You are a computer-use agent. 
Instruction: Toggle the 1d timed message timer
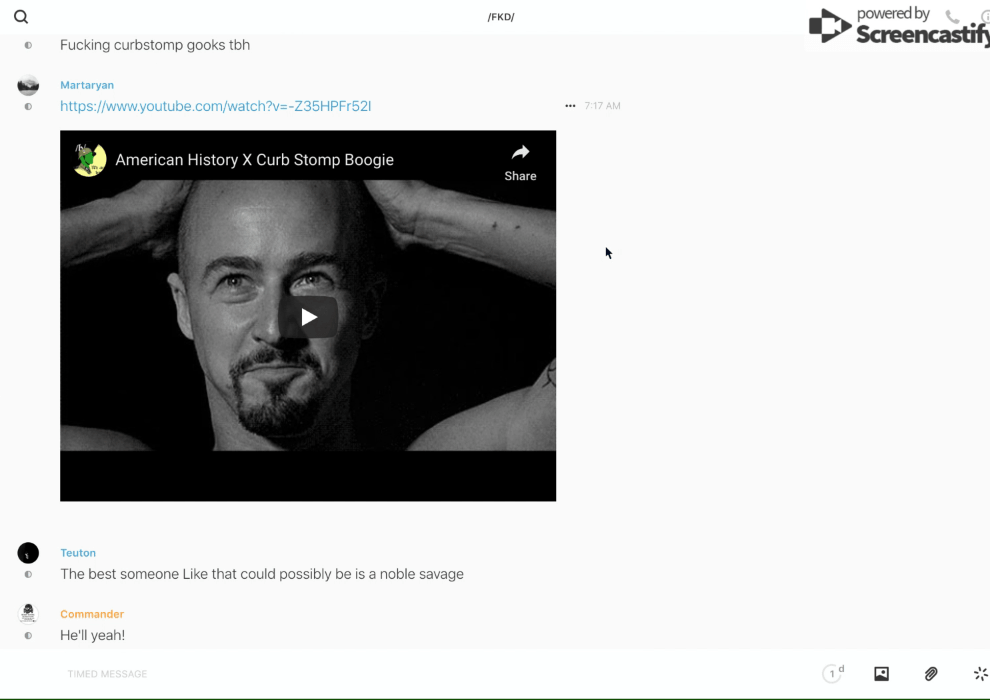pos(833,674)
